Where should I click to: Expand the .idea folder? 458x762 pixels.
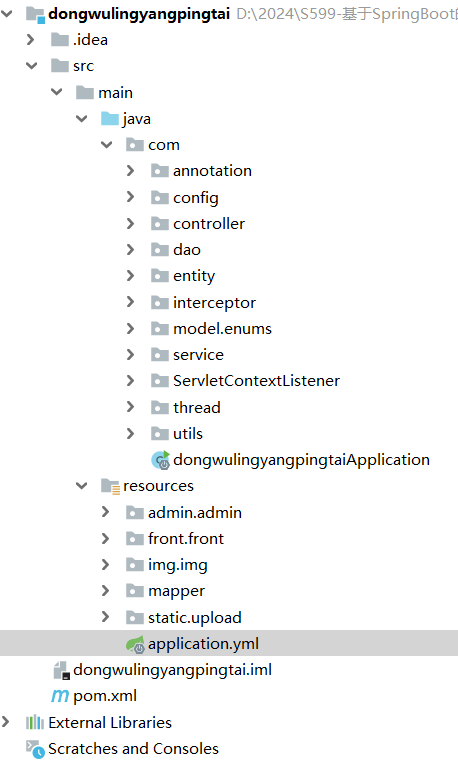coord(31,40)
